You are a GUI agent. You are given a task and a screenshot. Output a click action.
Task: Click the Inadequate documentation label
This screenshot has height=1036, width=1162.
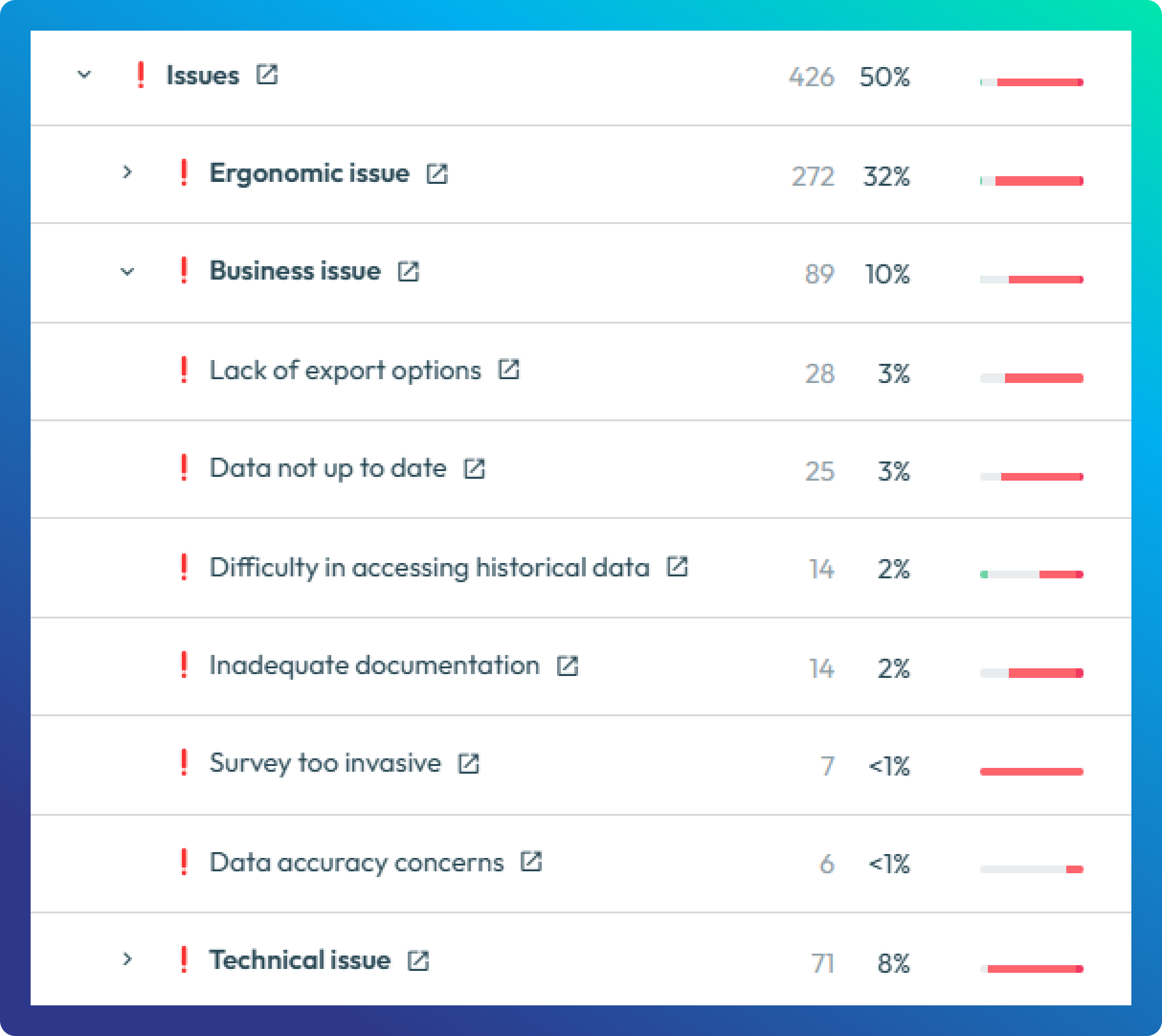click(374, 666)
